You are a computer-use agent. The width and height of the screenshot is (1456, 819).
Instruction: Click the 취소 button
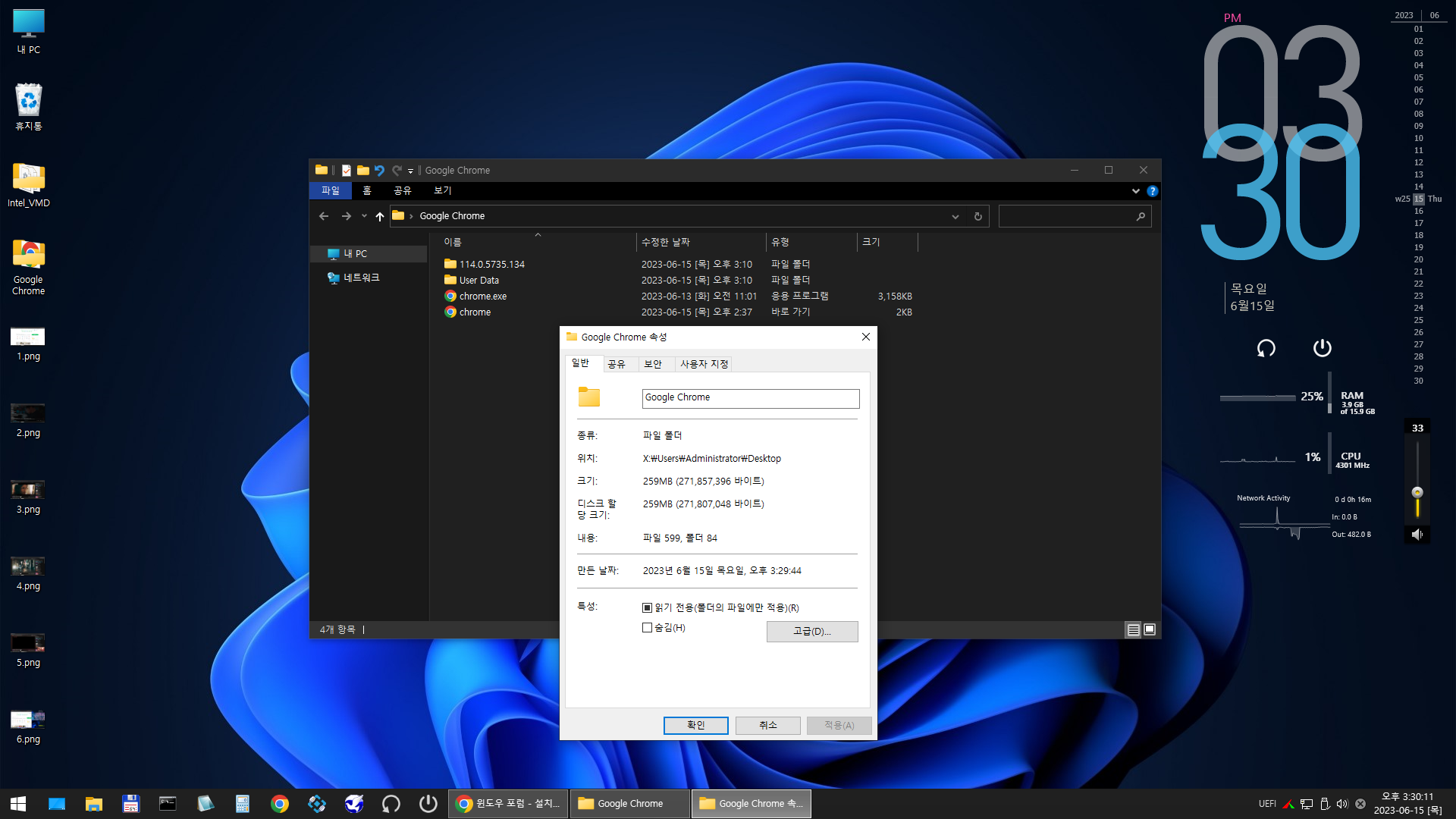(x=768, y=726)
